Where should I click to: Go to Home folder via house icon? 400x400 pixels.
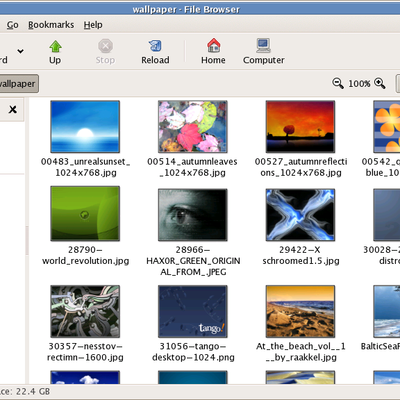coord(213,45)
